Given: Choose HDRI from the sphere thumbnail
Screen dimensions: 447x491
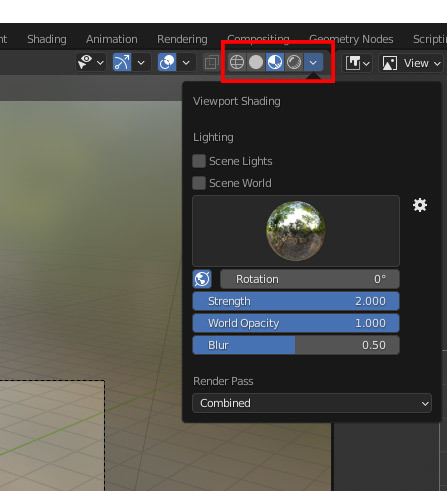Looking at the screenshot, I should click(x=296, y=231).
